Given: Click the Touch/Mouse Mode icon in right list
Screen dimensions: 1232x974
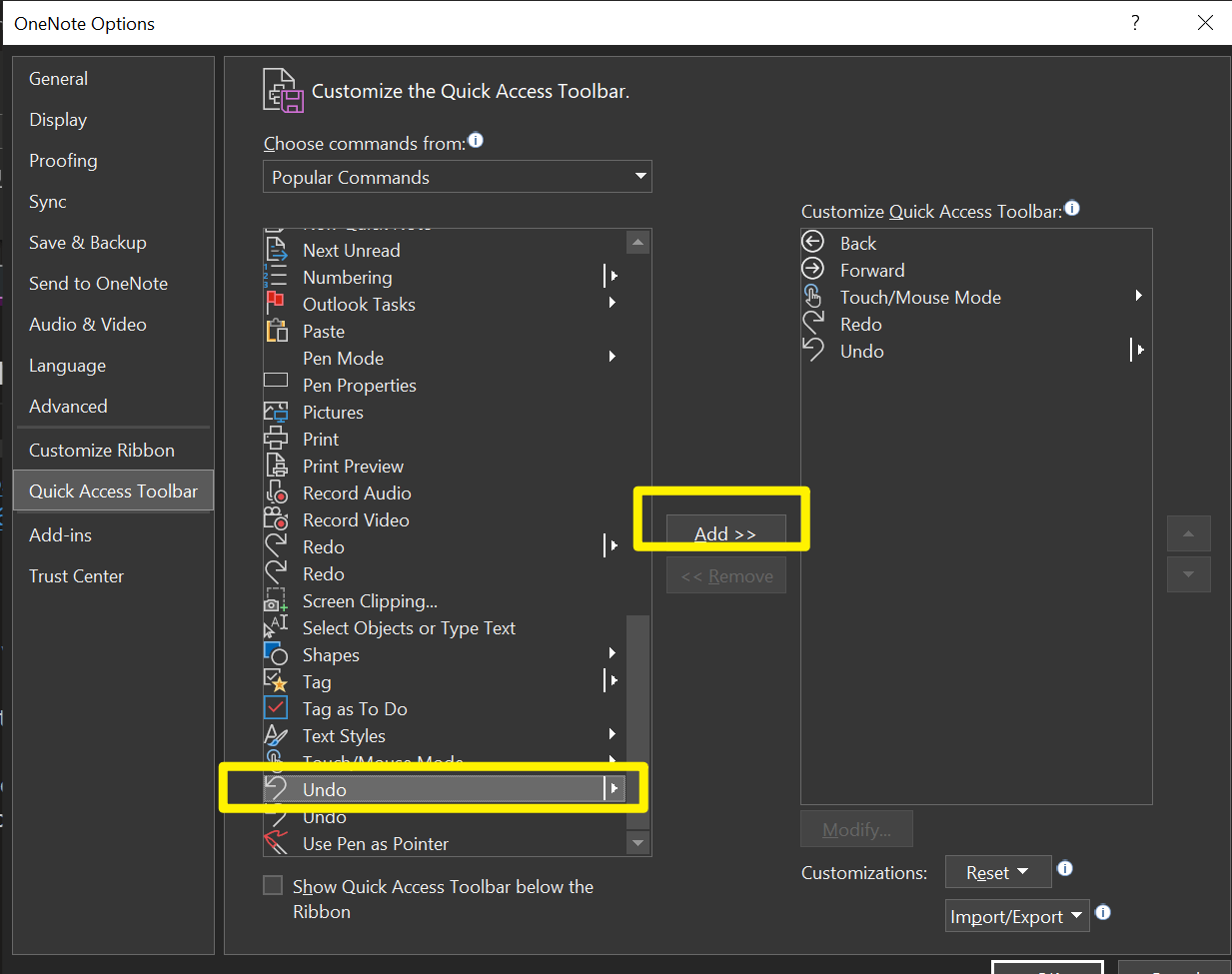Looking at the screenshot, I should pos(813,296).
